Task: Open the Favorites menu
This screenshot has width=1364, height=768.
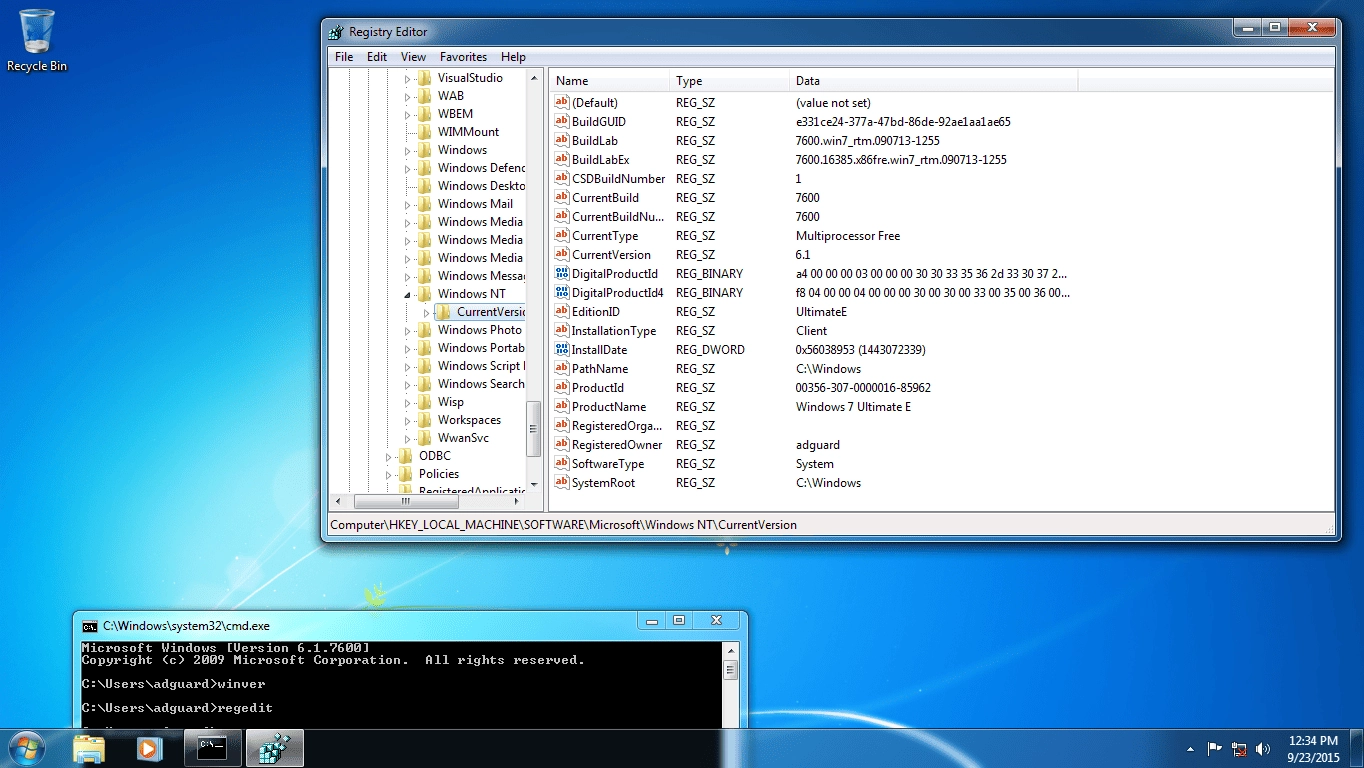Action: point(464,57)
